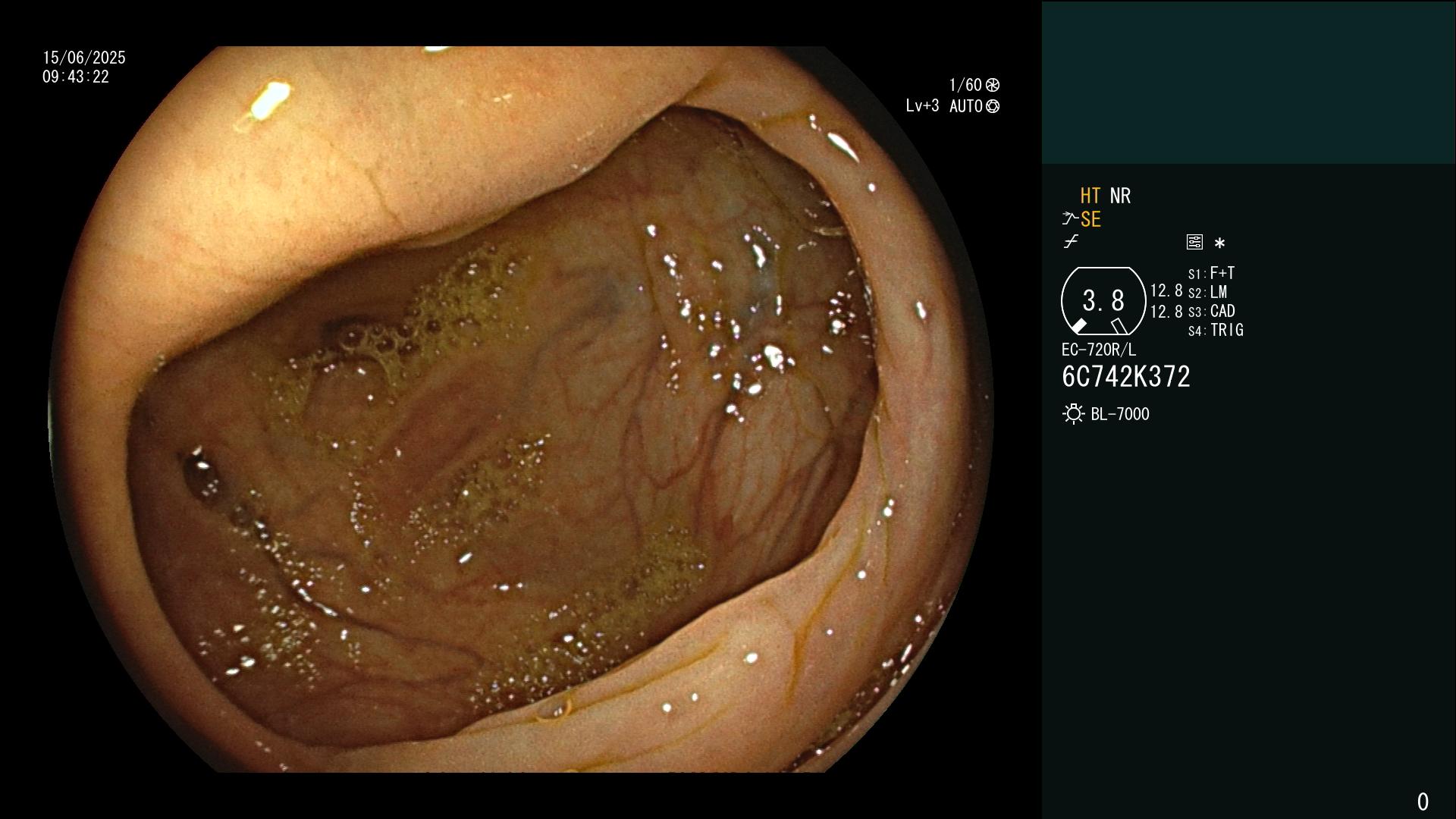Click the S4 switch TRIG assignment
The width and height of the screenshot is (1456, 819).
point(1216,330)
